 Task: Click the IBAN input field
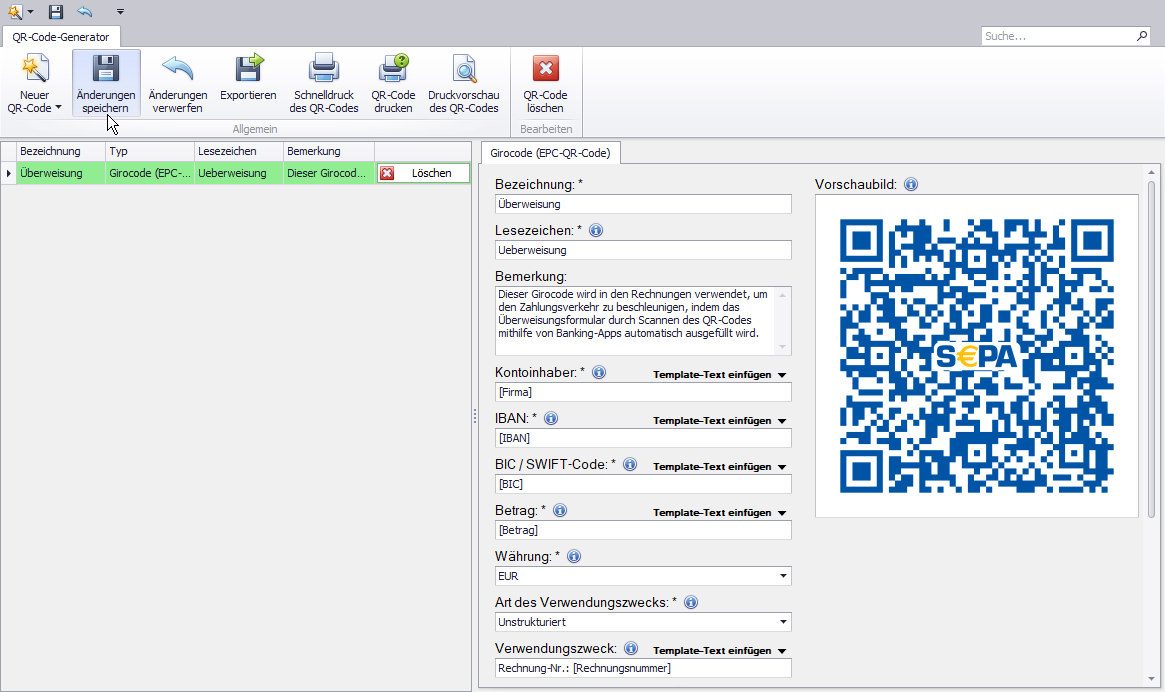pos(643,439)
